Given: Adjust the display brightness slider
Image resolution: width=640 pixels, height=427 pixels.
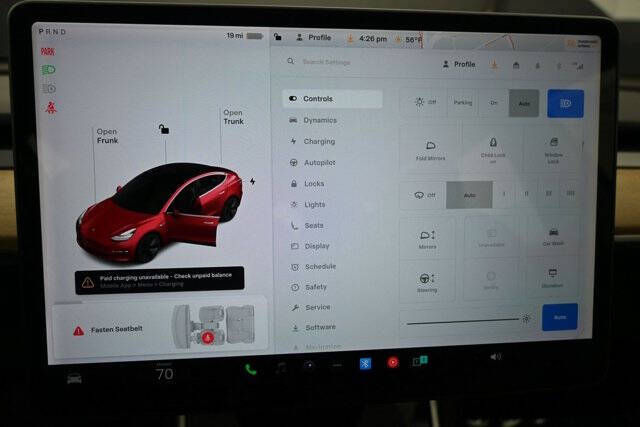Looking at the screenshot, I should point(467,322).
